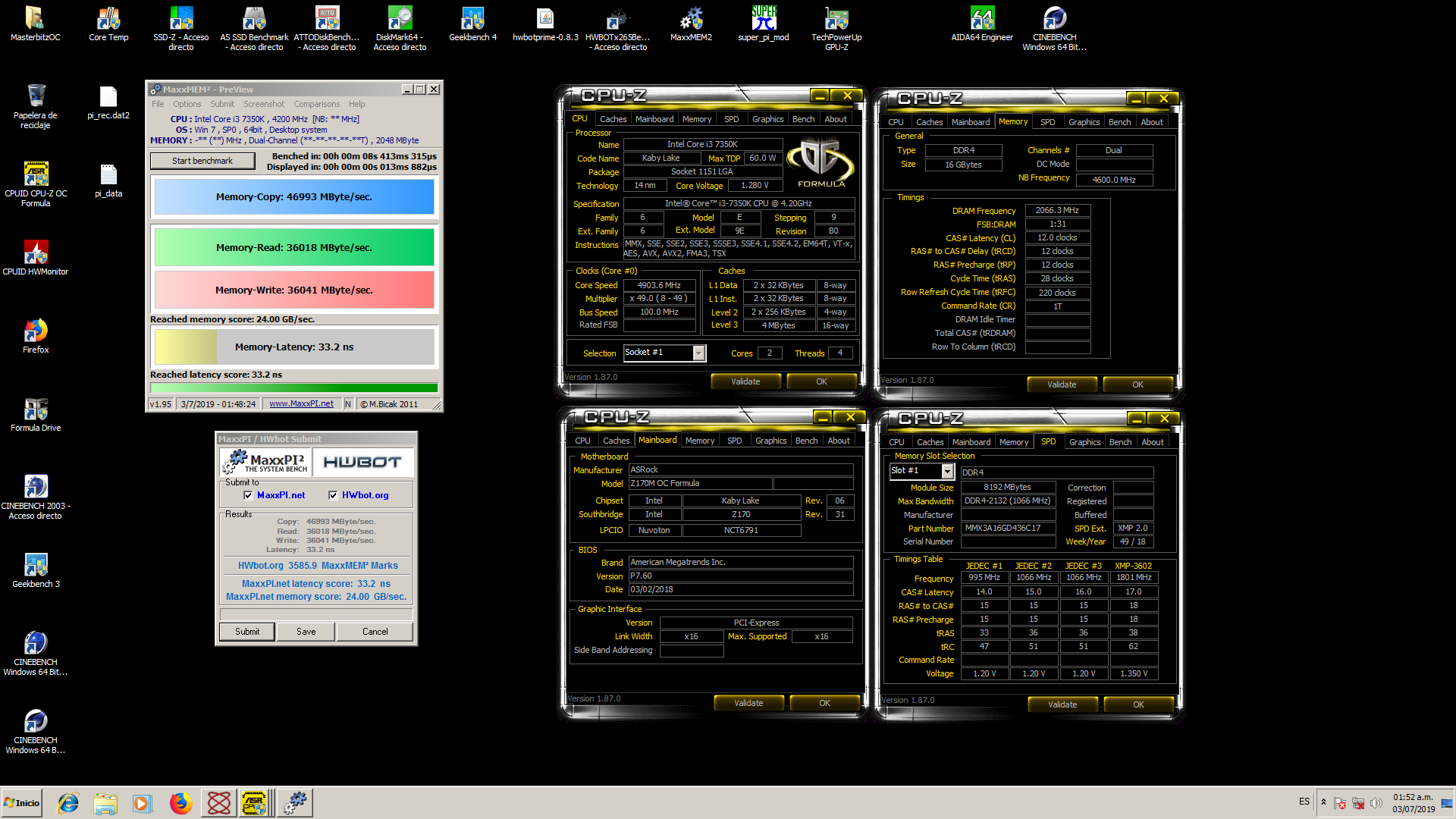Open TechPowerUp GPU-Z icon

pyautogui.click(x=836, y=29)
